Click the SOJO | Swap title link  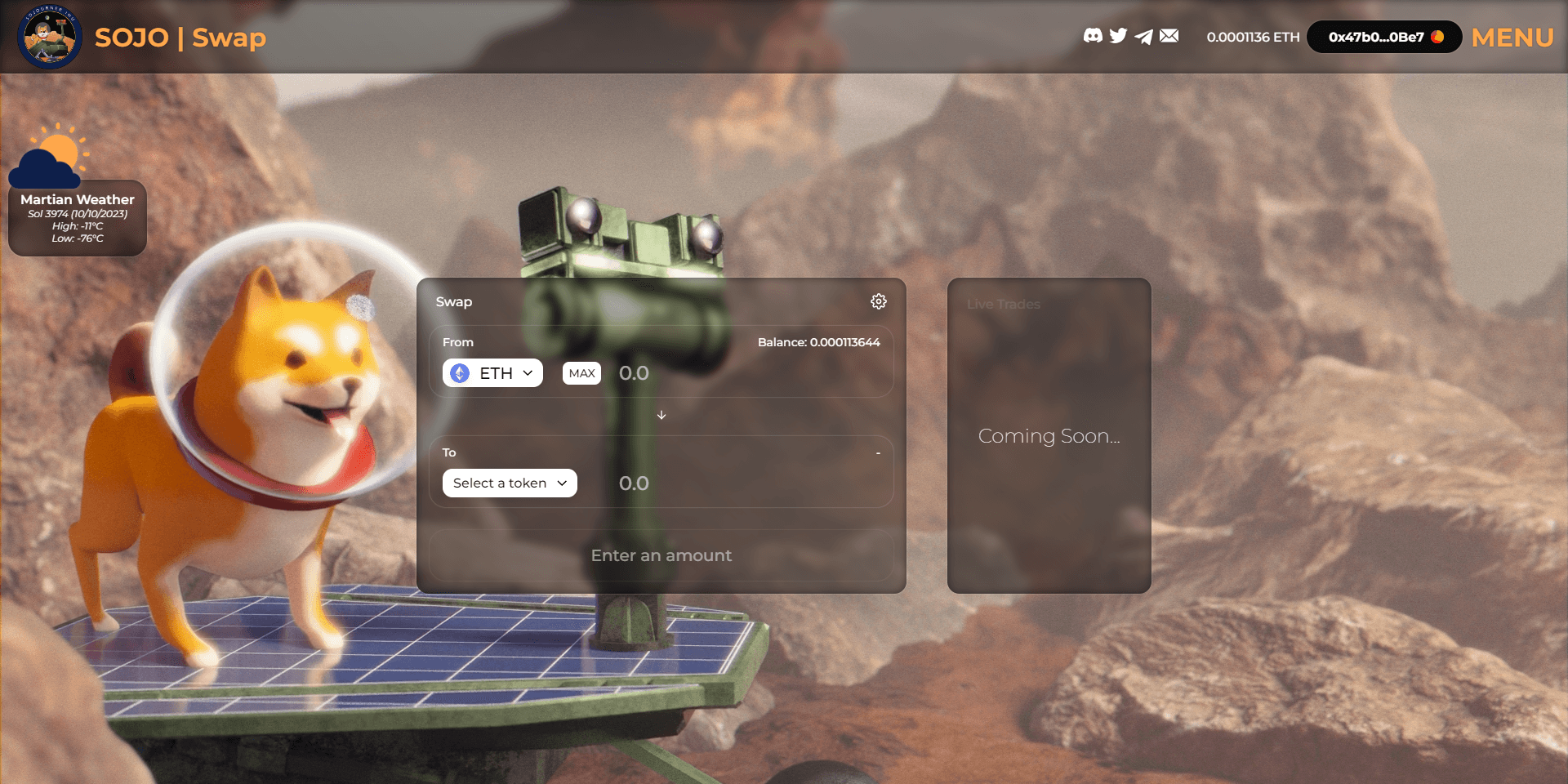[x=180, y=38]
